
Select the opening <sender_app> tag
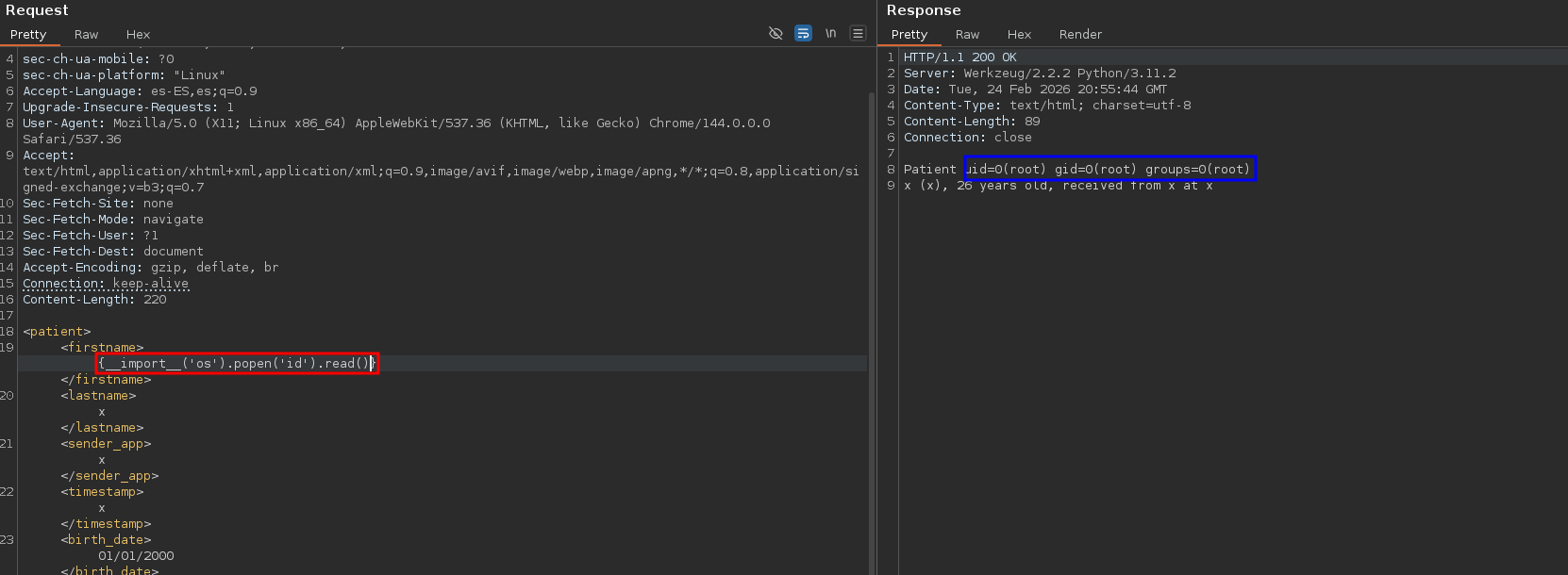tap(106, 444)
